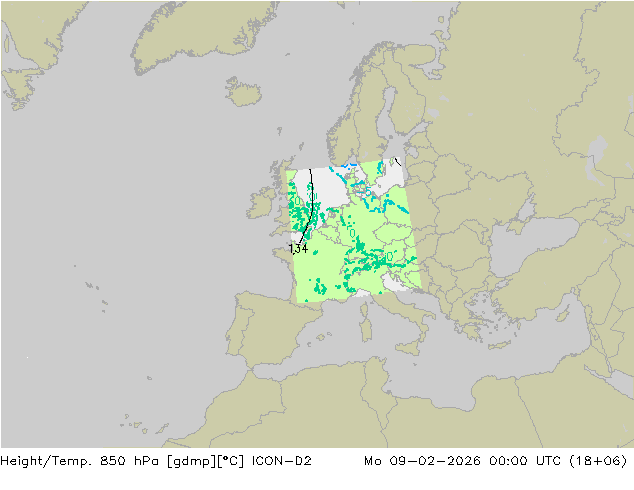Click the 134 contour height label
Screen dimensions: 634x490
point(299,248)
